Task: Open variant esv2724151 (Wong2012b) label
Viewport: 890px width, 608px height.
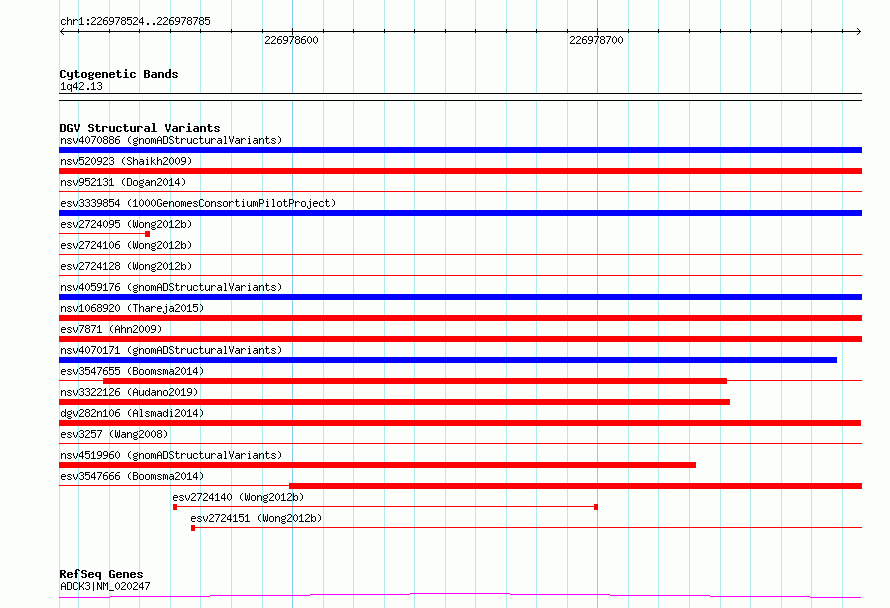Action: (x=256, y=518)
